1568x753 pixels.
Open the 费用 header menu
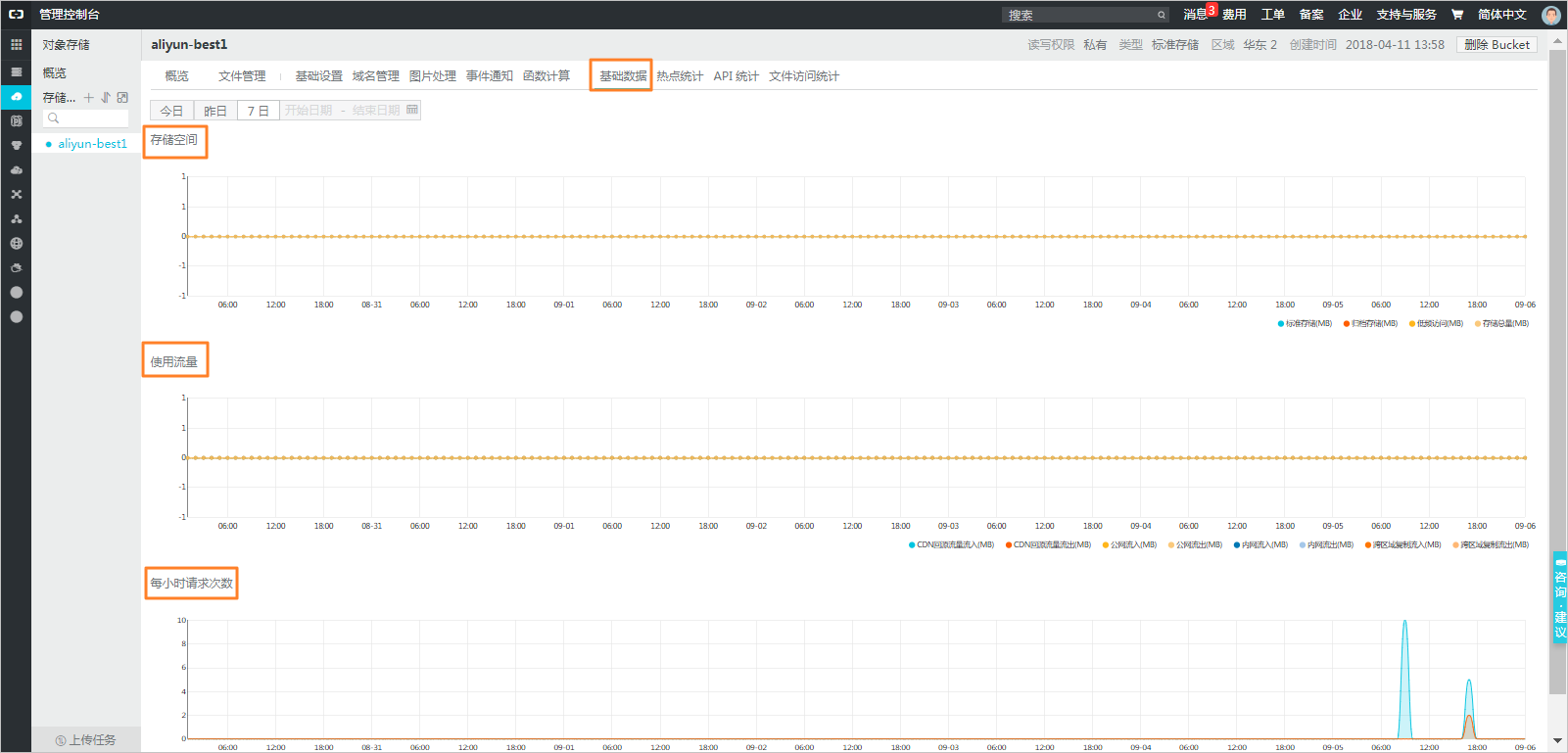(x=1234, y=15)
